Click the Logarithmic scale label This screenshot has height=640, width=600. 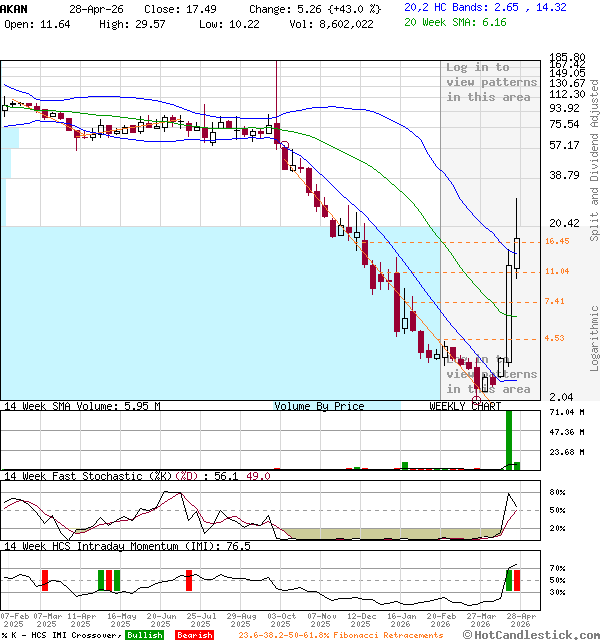(x=594, y=338)
